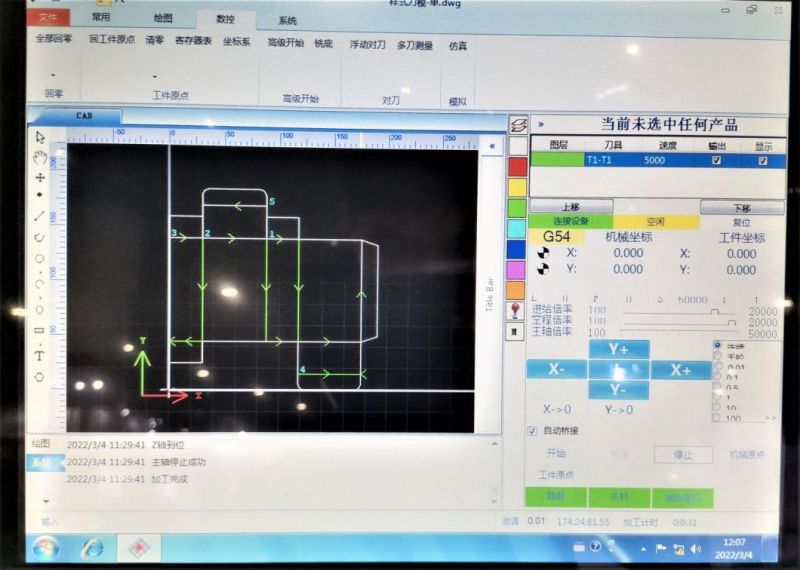
Task: Launch Internet Explorer from taskbar
Action: 93,548
